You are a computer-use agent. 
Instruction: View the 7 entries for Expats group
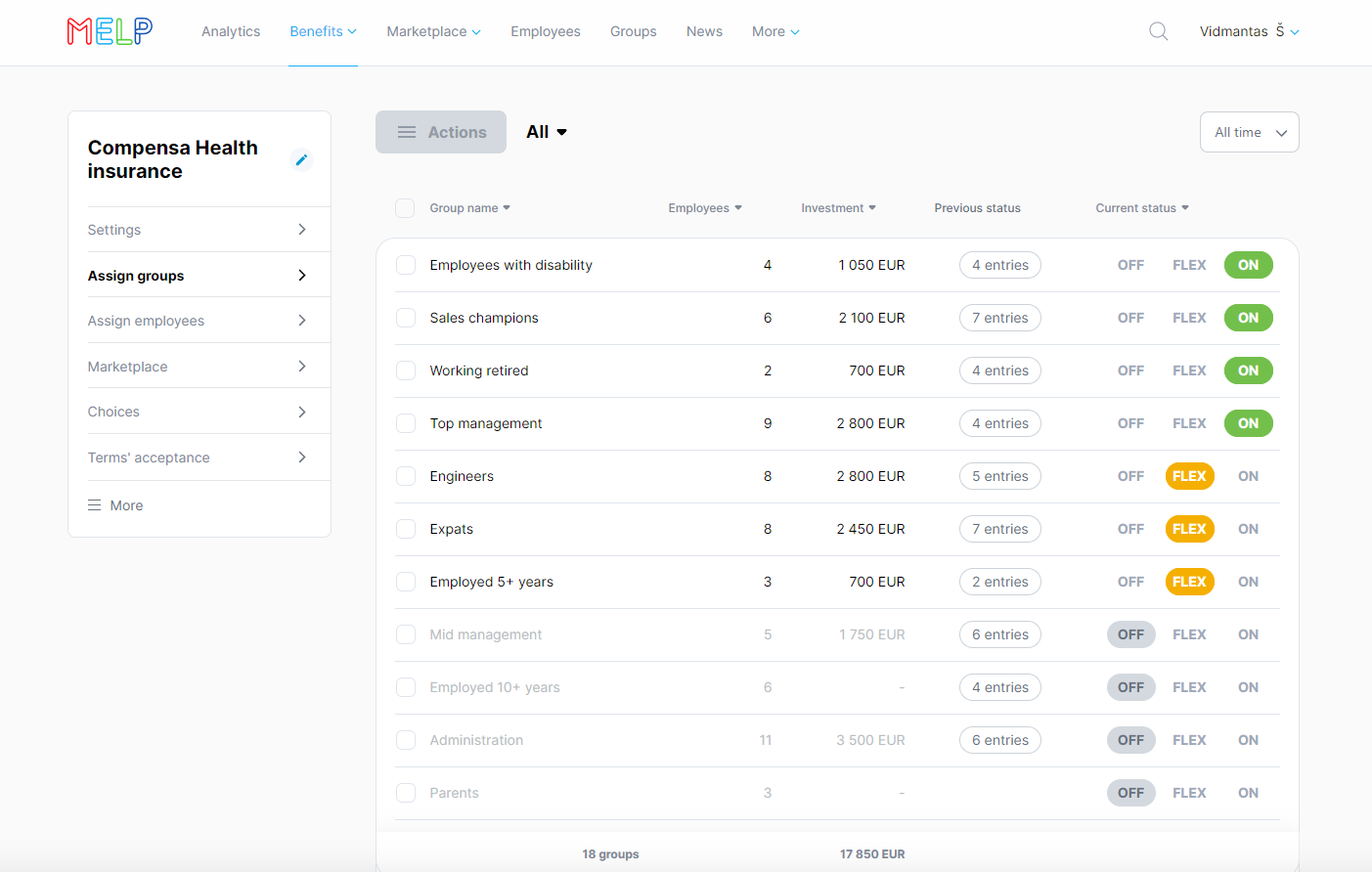[x=999, y=529]
